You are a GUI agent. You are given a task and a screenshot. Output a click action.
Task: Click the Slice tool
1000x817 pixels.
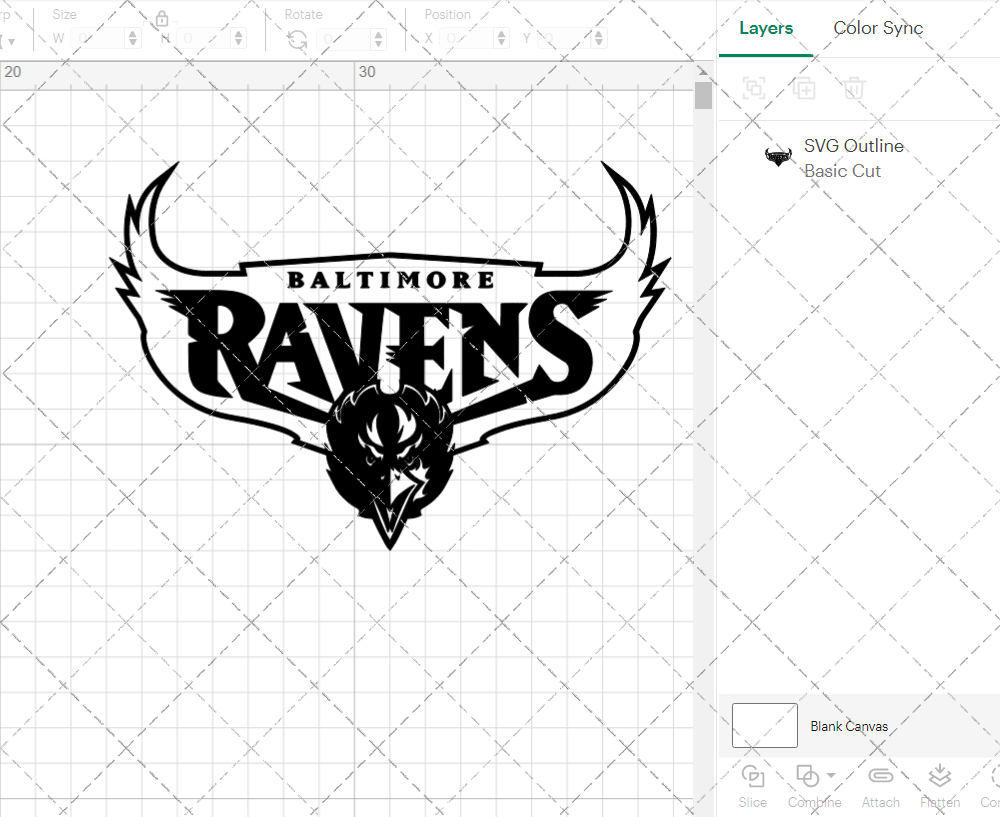(x=753, y=786)
